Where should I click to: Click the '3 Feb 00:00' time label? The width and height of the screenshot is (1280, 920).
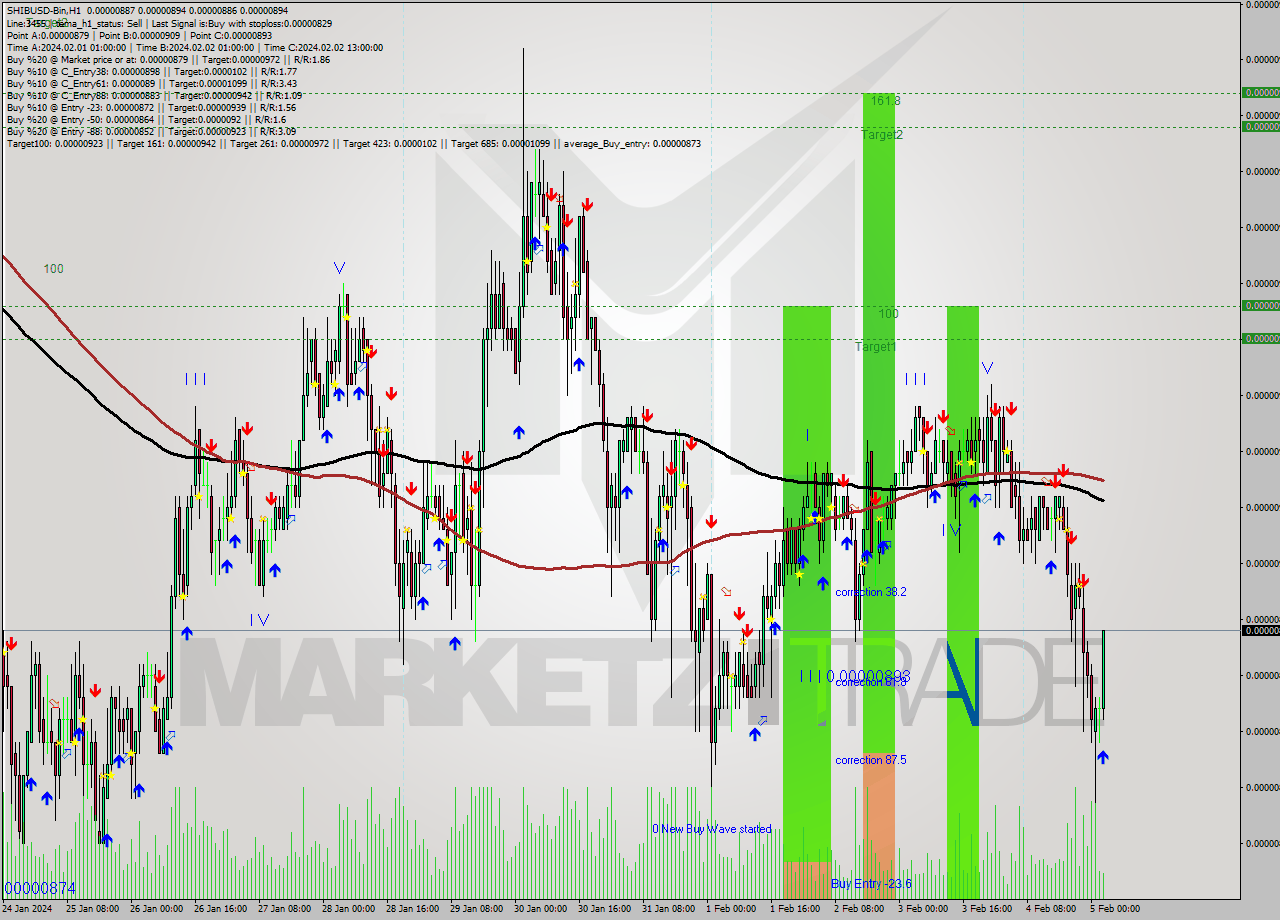[x=923, y=909]
